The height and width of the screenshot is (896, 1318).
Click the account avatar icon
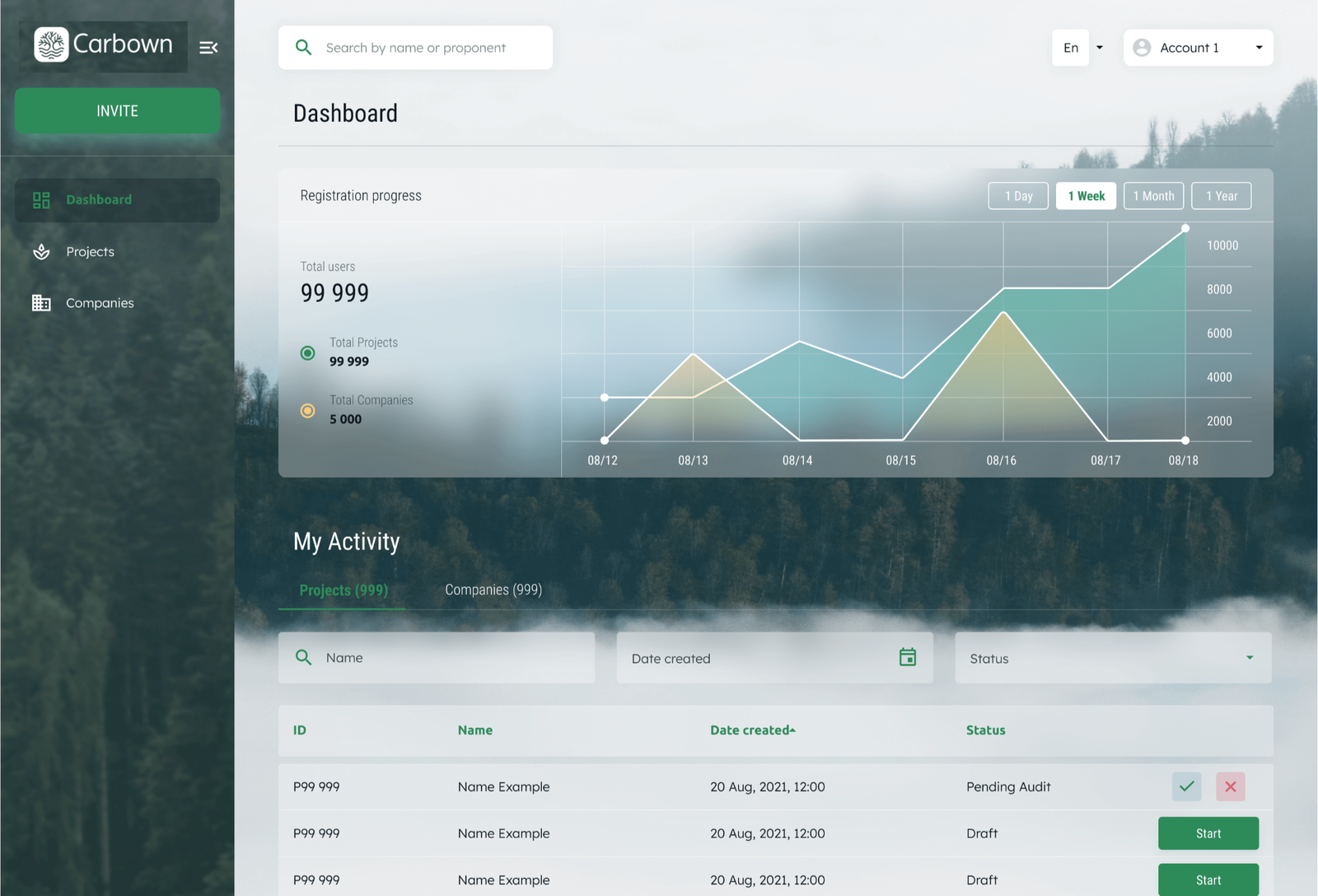[1142, 48]
